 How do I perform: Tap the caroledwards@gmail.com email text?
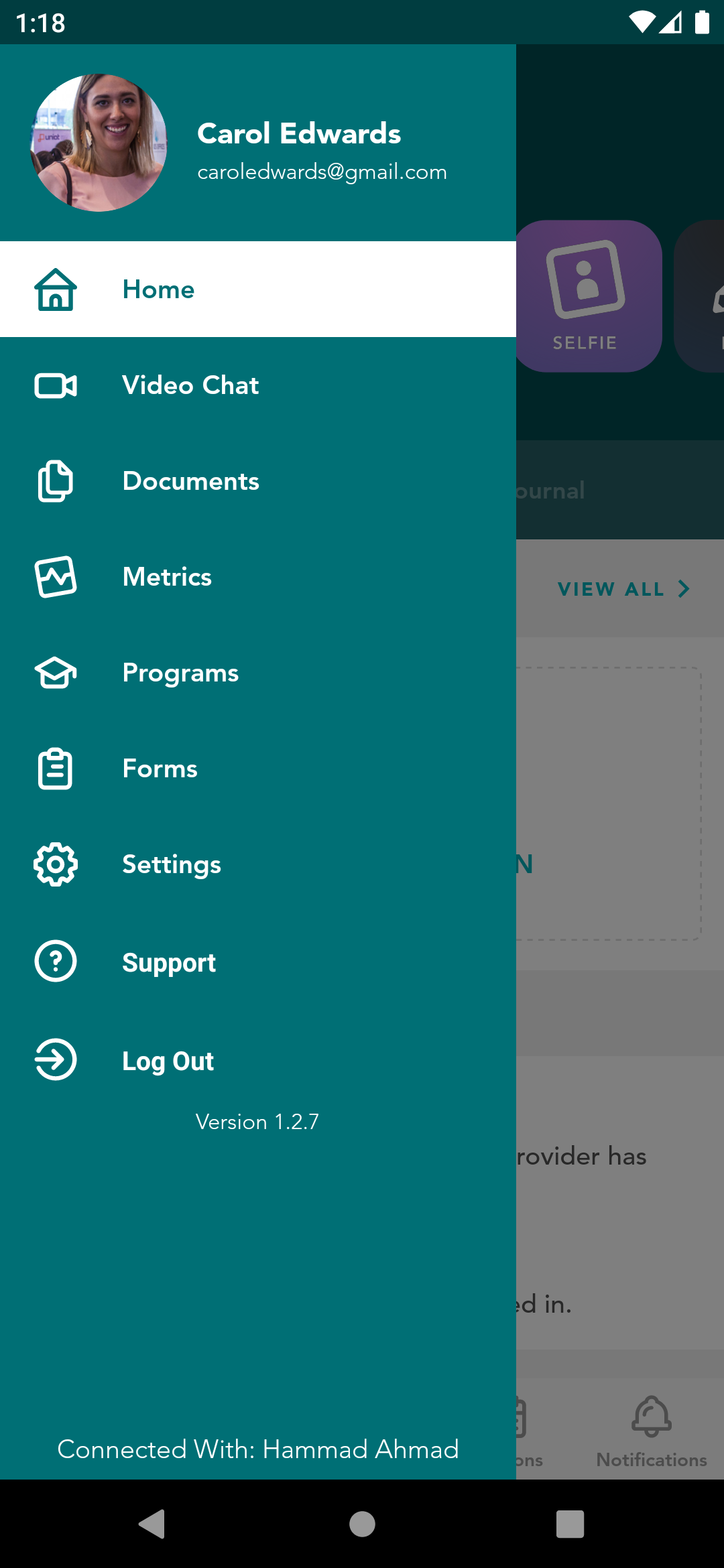pos(322,172)
